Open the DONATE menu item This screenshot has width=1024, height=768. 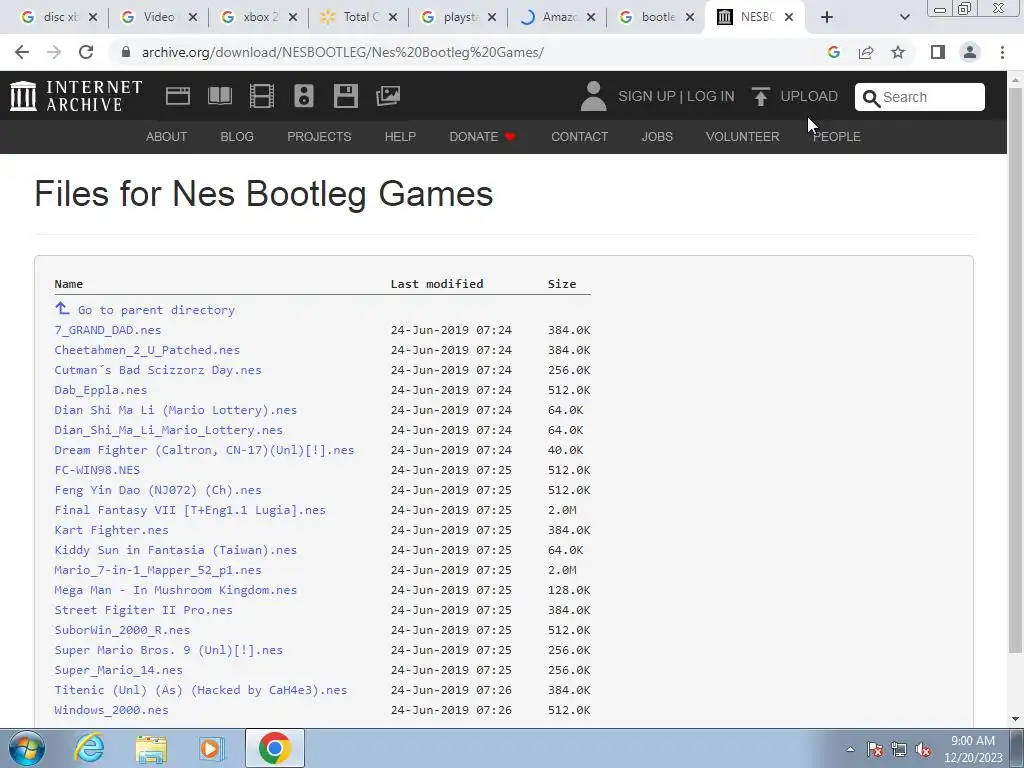coord(482,136)
